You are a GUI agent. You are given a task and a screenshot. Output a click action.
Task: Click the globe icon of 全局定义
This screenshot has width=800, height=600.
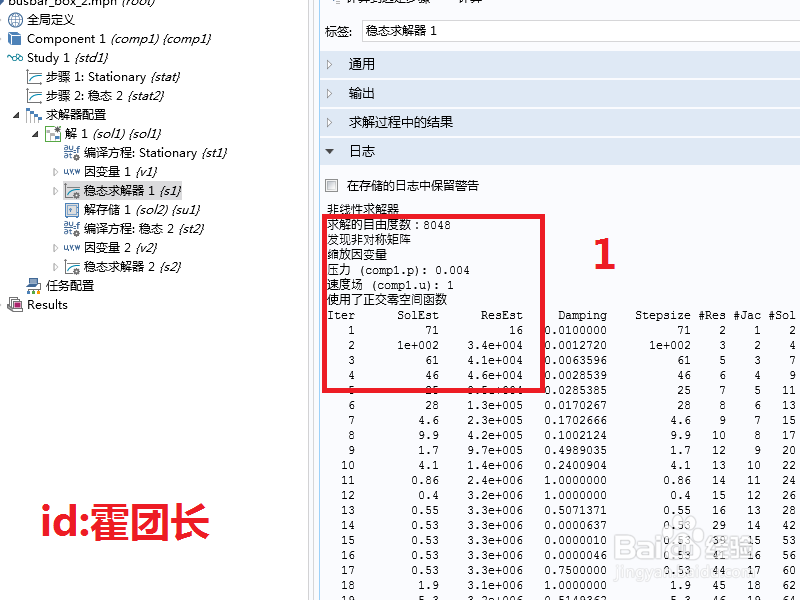pos(15,20)
